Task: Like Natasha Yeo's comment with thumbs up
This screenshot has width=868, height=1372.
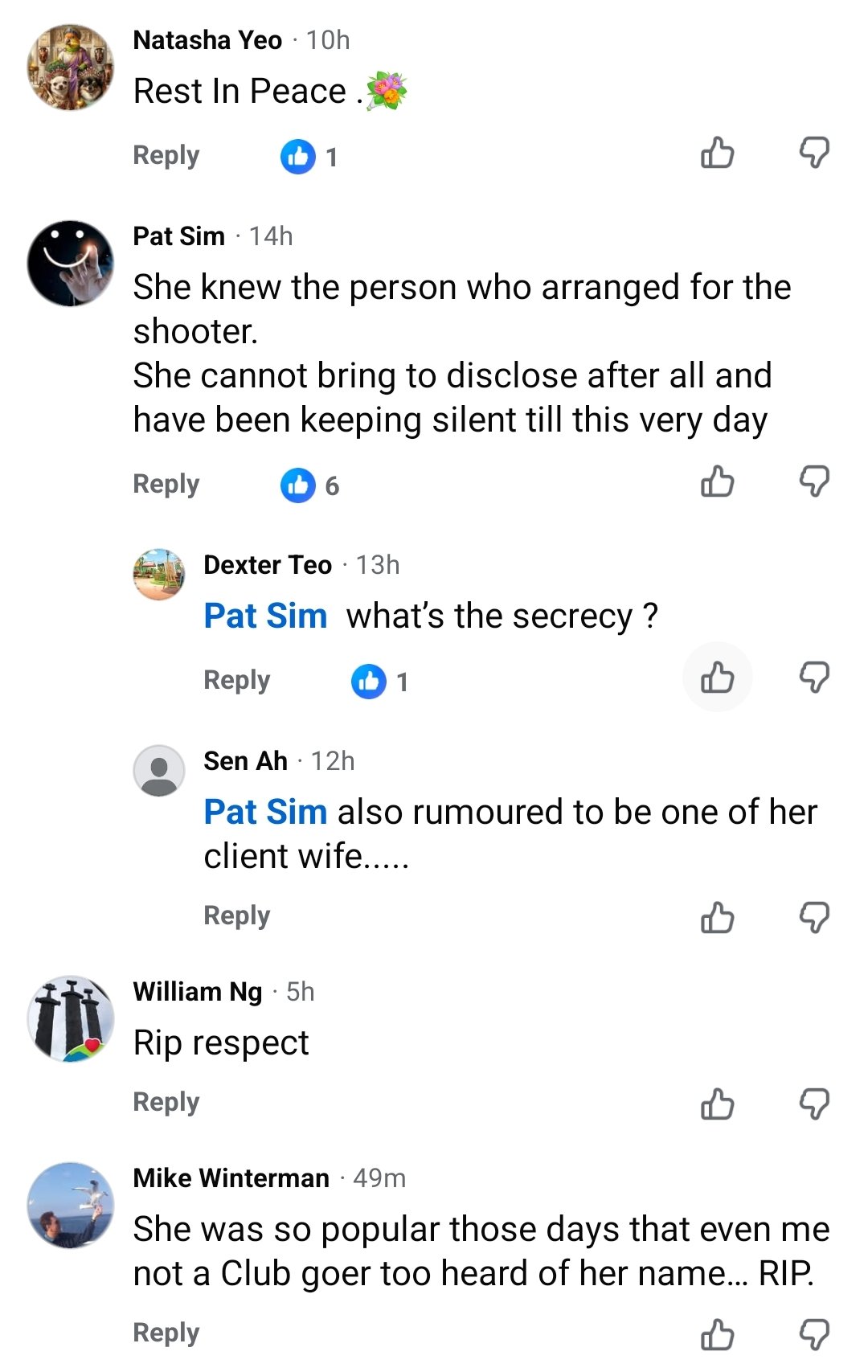Action: [717, 153]
